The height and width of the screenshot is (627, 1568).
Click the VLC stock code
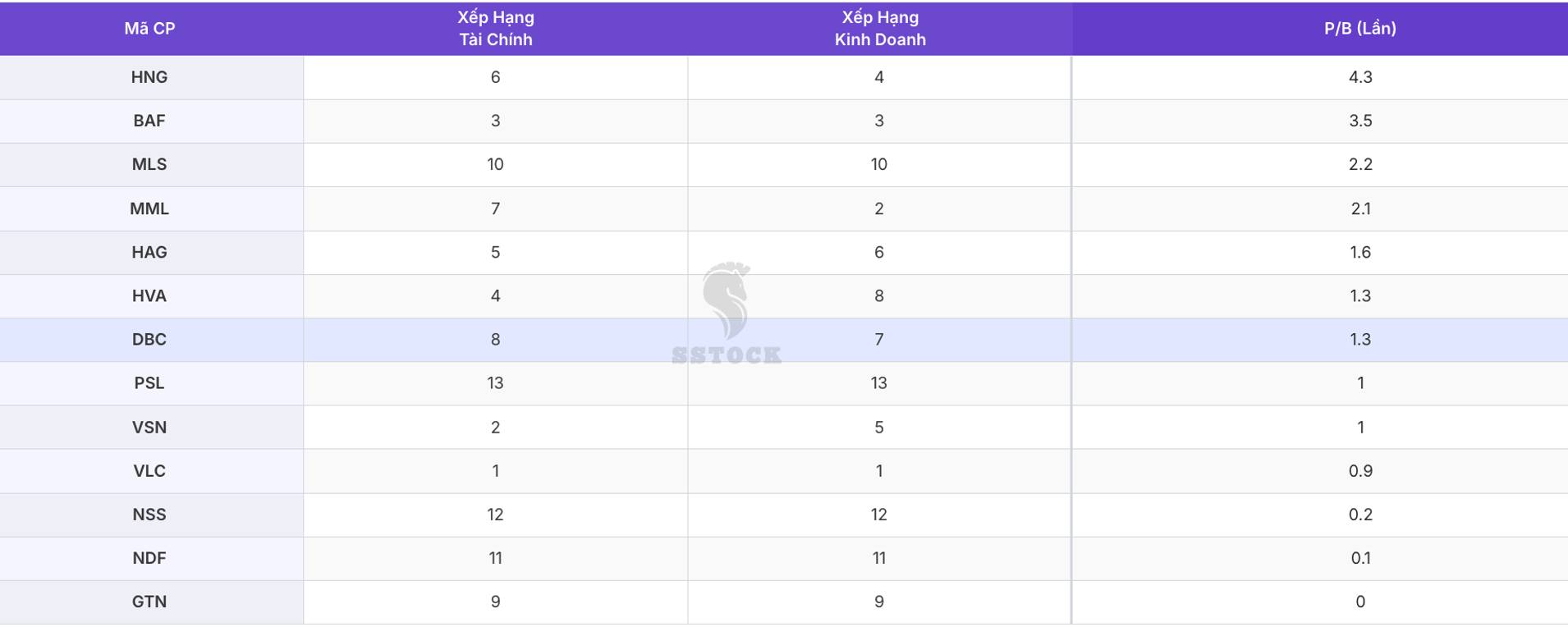click(x=149, y=470)
